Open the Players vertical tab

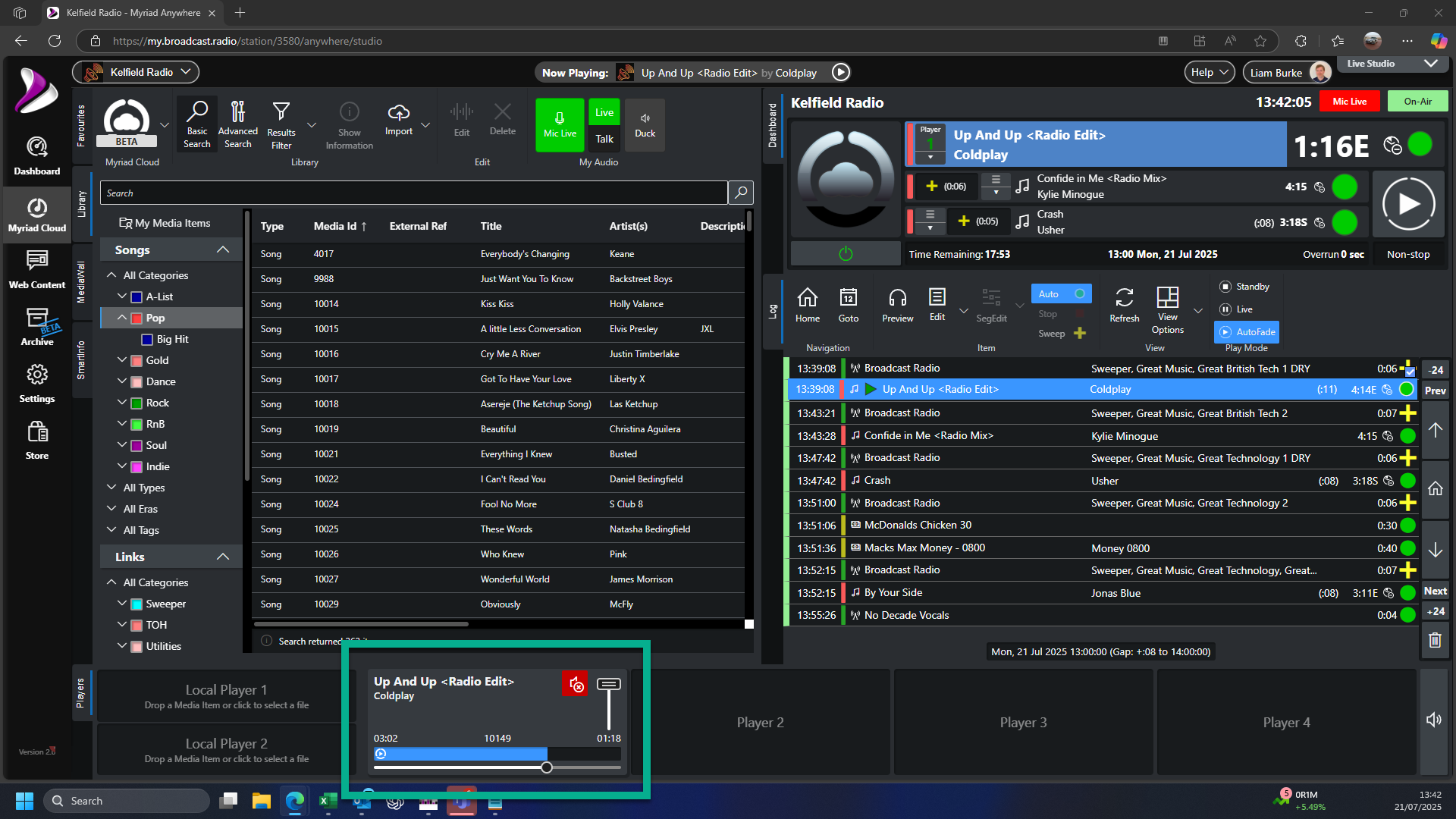(80, 693)
